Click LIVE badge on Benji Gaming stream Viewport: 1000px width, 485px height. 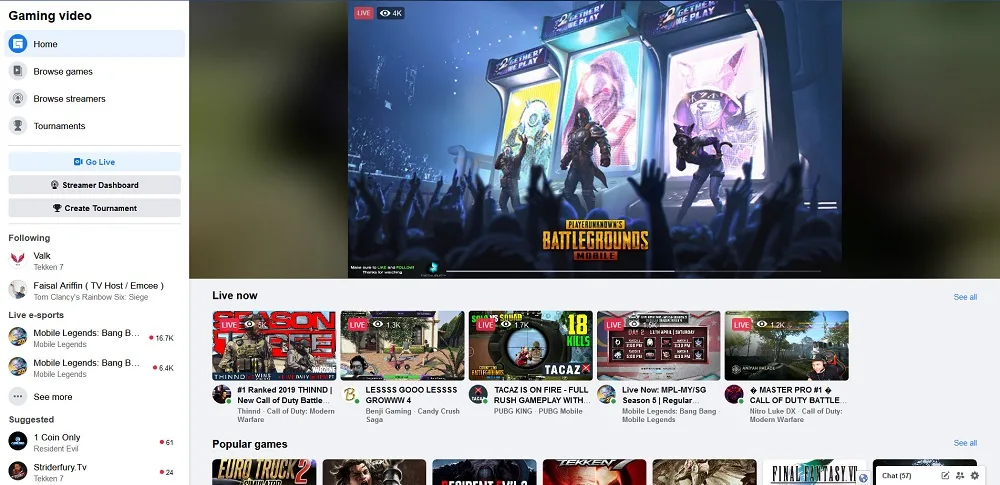357,325
